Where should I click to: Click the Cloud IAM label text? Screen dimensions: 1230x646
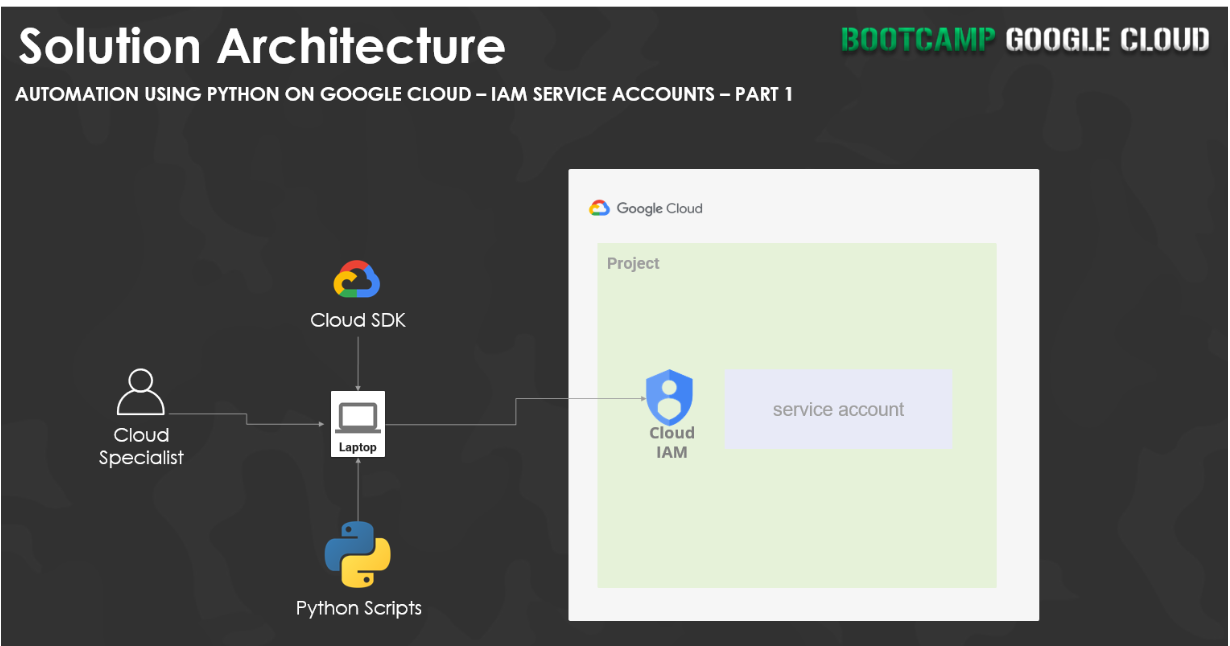(671, 442)
